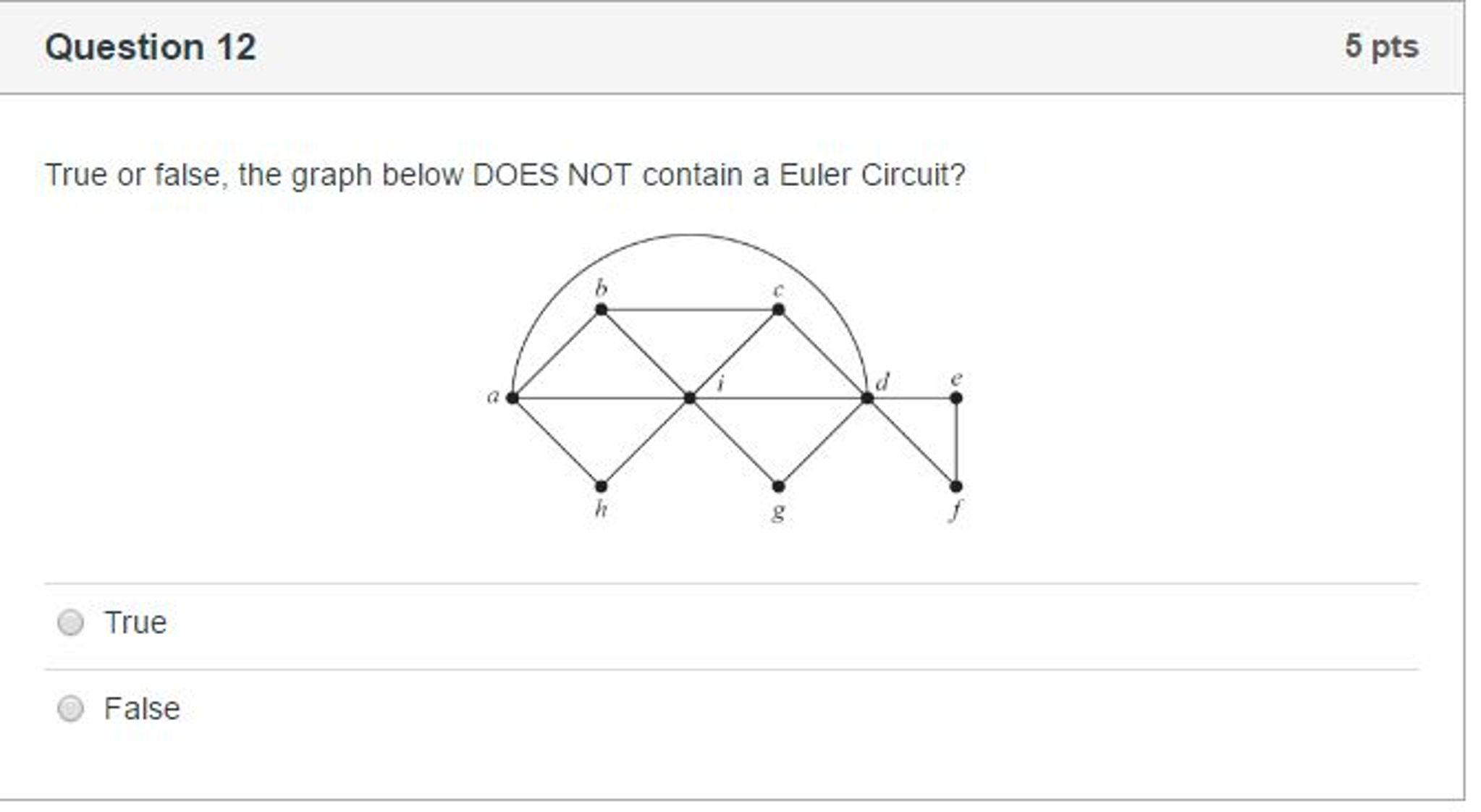Select the True radio button

(x=70, y=622)
